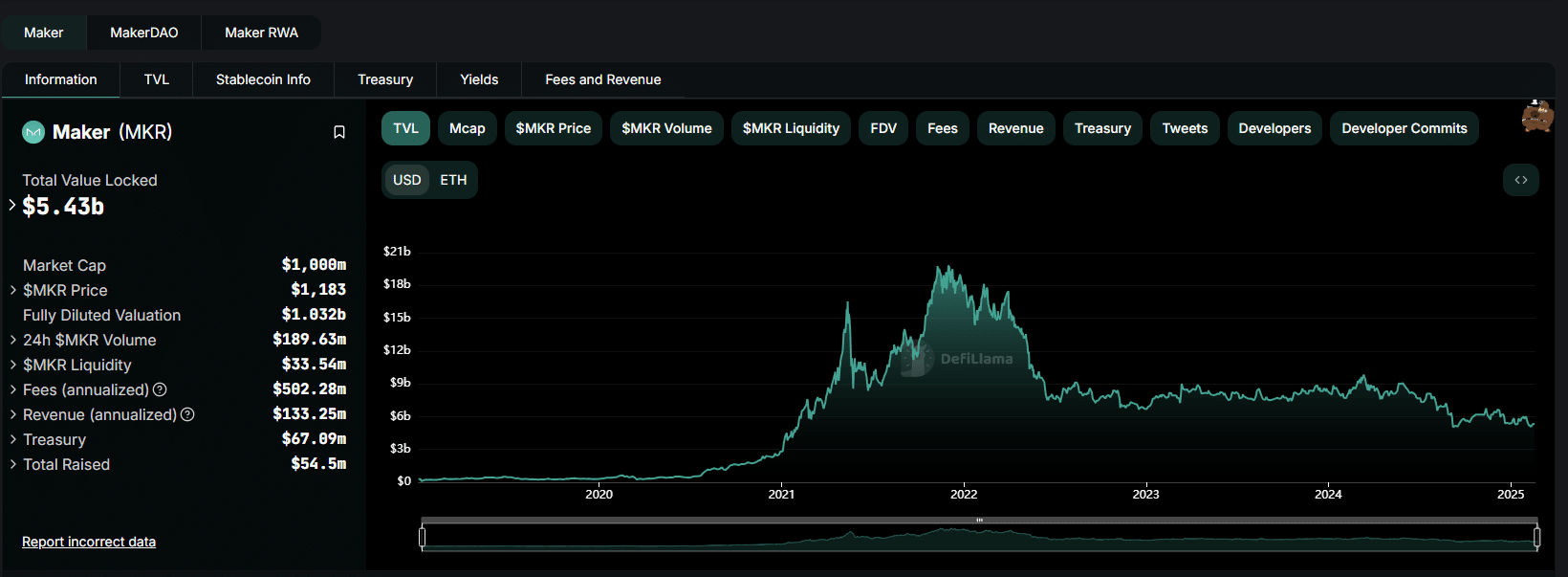
Task: Click Report incorrect data link
Action: tap(89, 542)
